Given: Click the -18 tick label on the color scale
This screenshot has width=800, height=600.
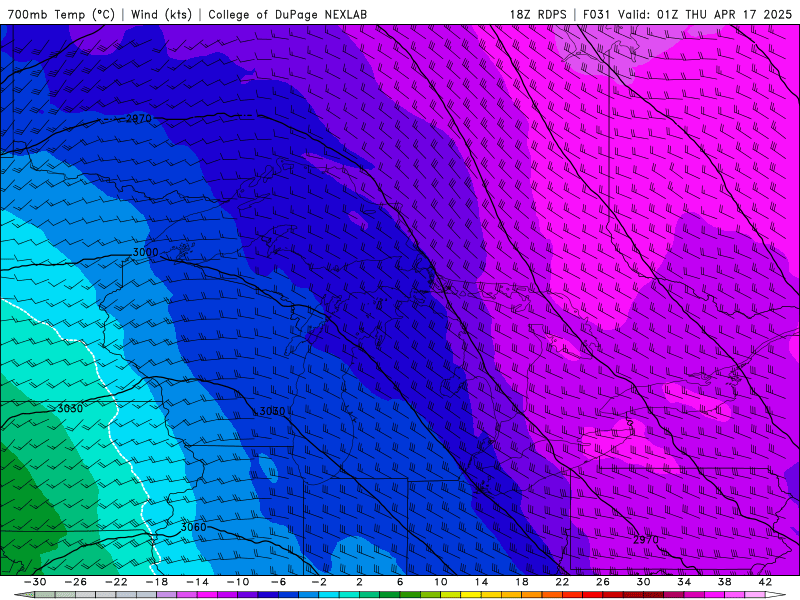Looking at the screenshot, I should (157, 582).
